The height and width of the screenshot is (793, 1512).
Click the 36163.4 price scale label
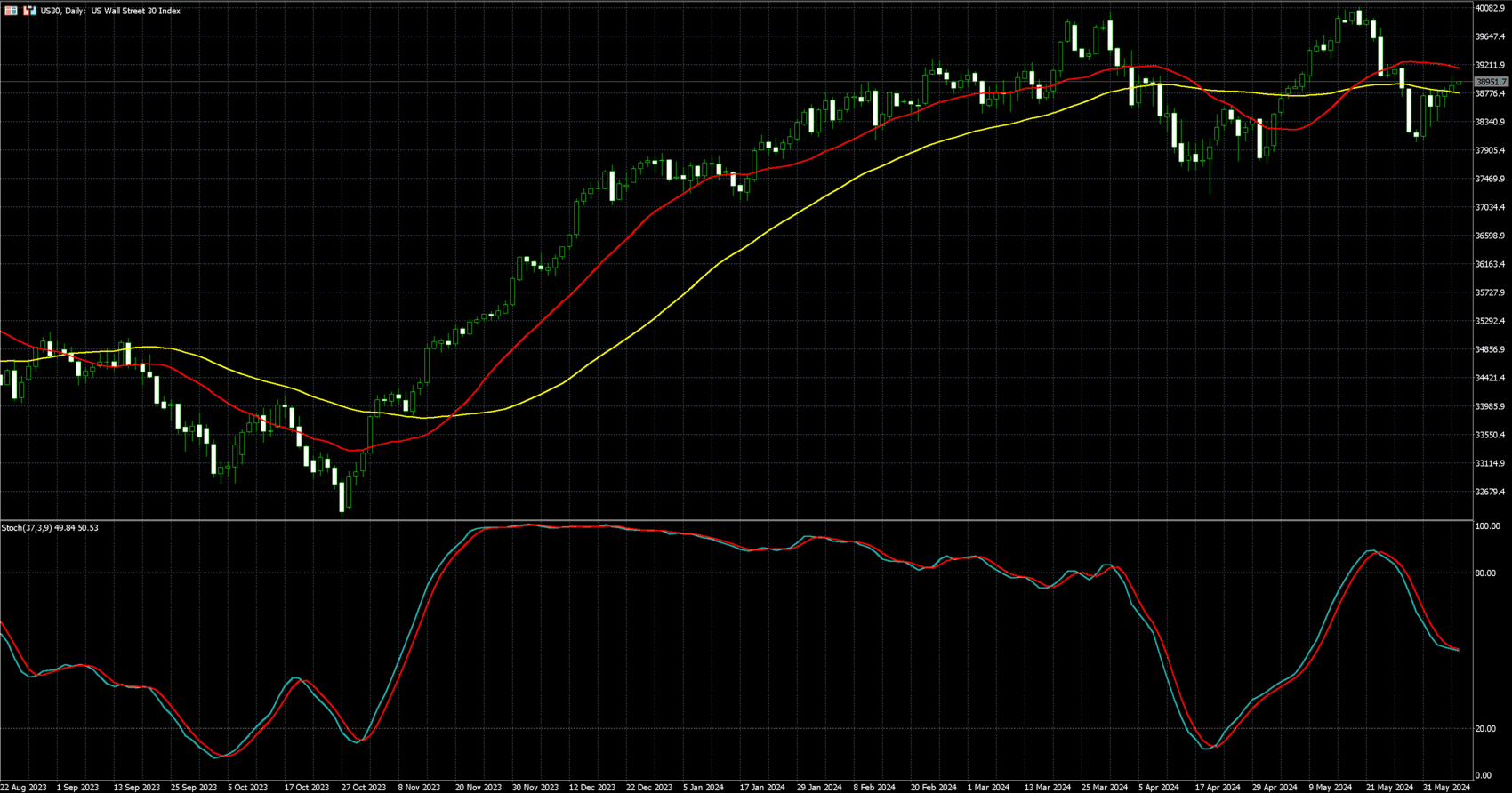pos(1490,264)
